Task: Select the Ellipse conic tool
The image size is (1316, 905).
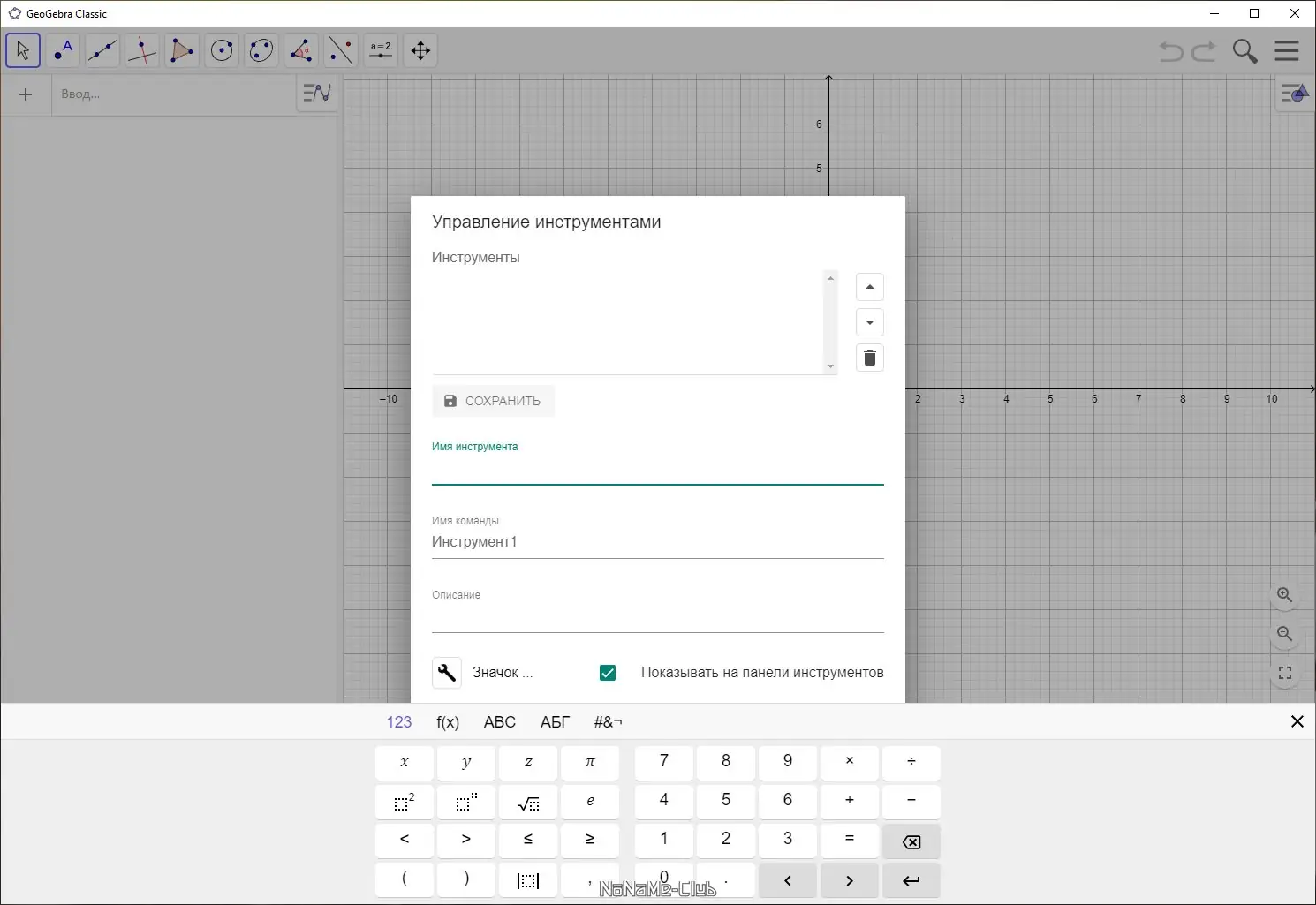Action: tap(261, 50)
